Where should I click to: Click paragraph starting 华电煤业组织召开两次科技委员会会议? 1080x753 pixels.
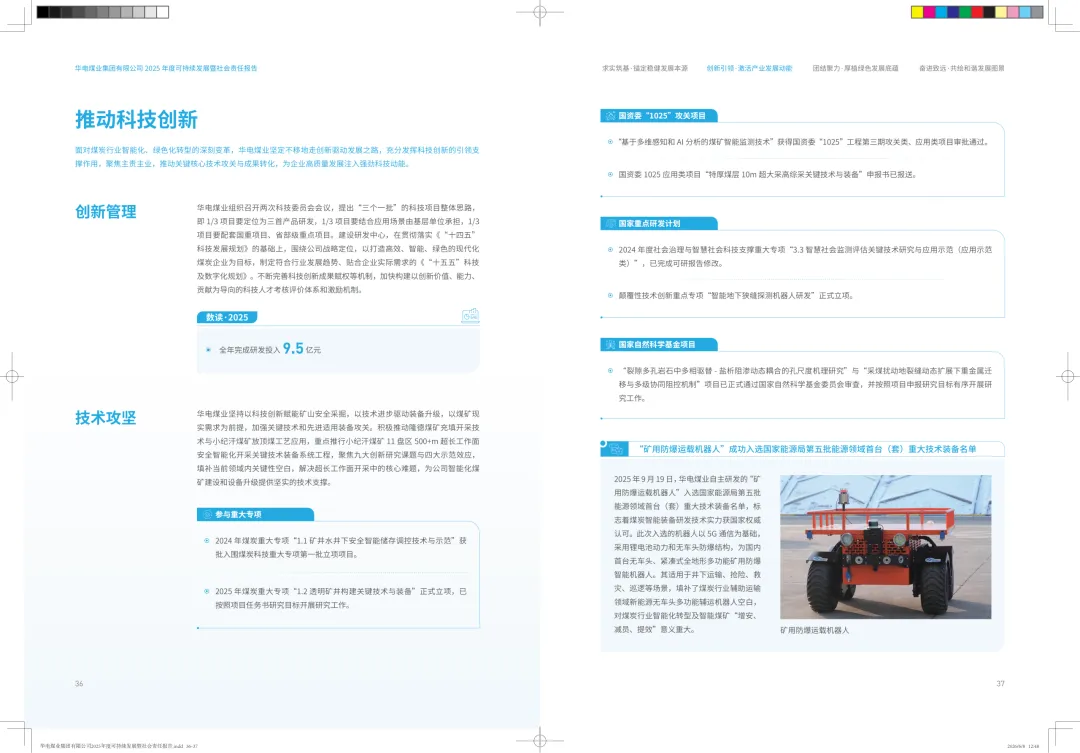(338, 248)
